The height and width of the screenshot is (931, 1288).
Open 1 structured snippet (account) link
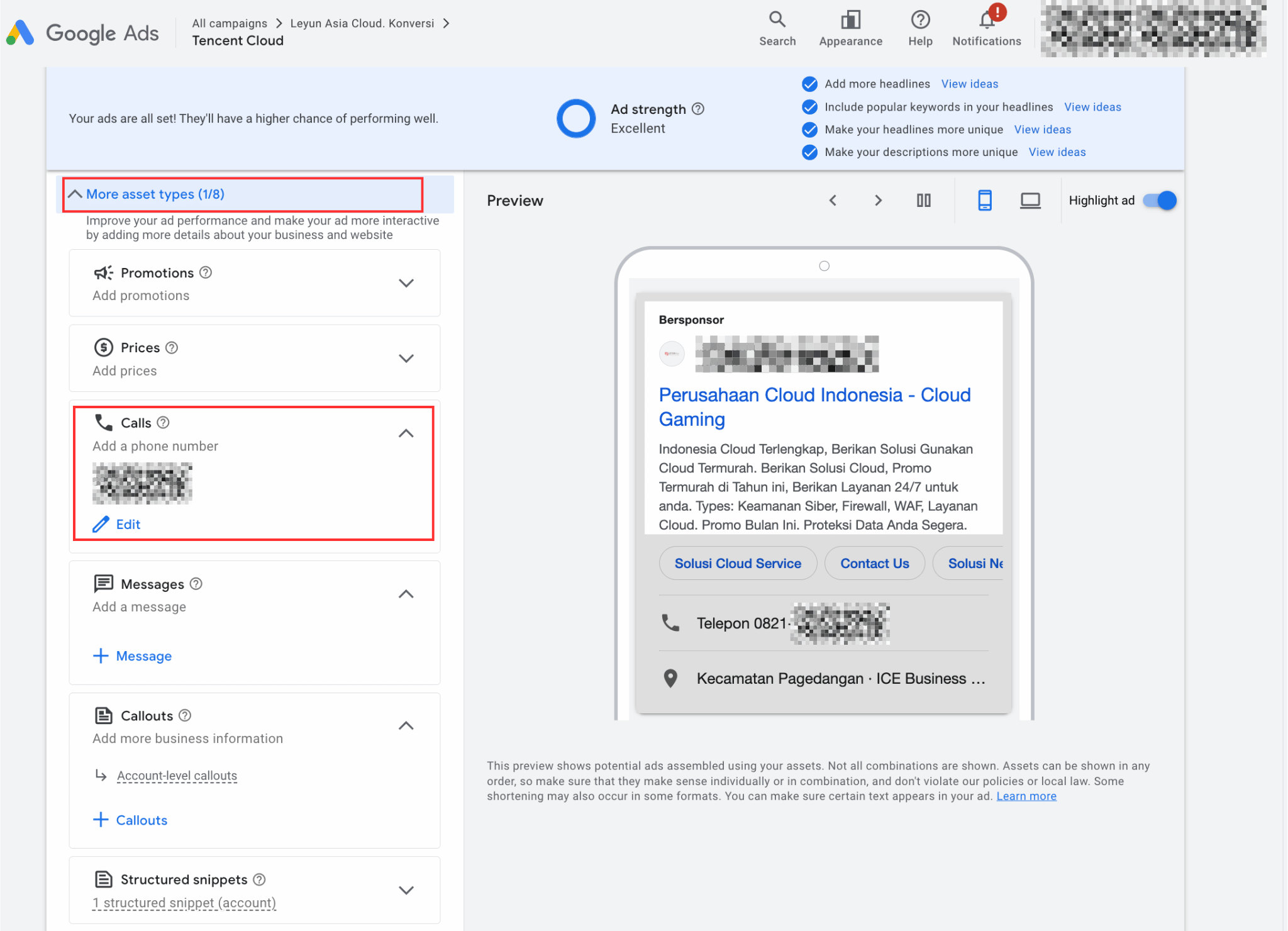tap(184, 903)
